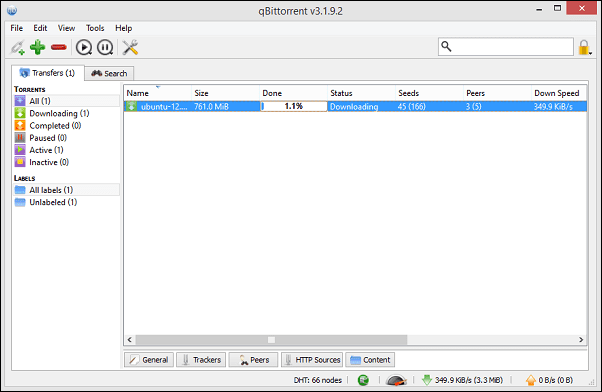Screen dimensions: 602x392
Task: Click the upload speed 0 B/s (0 B) status
Action: [x=550, y=380]
